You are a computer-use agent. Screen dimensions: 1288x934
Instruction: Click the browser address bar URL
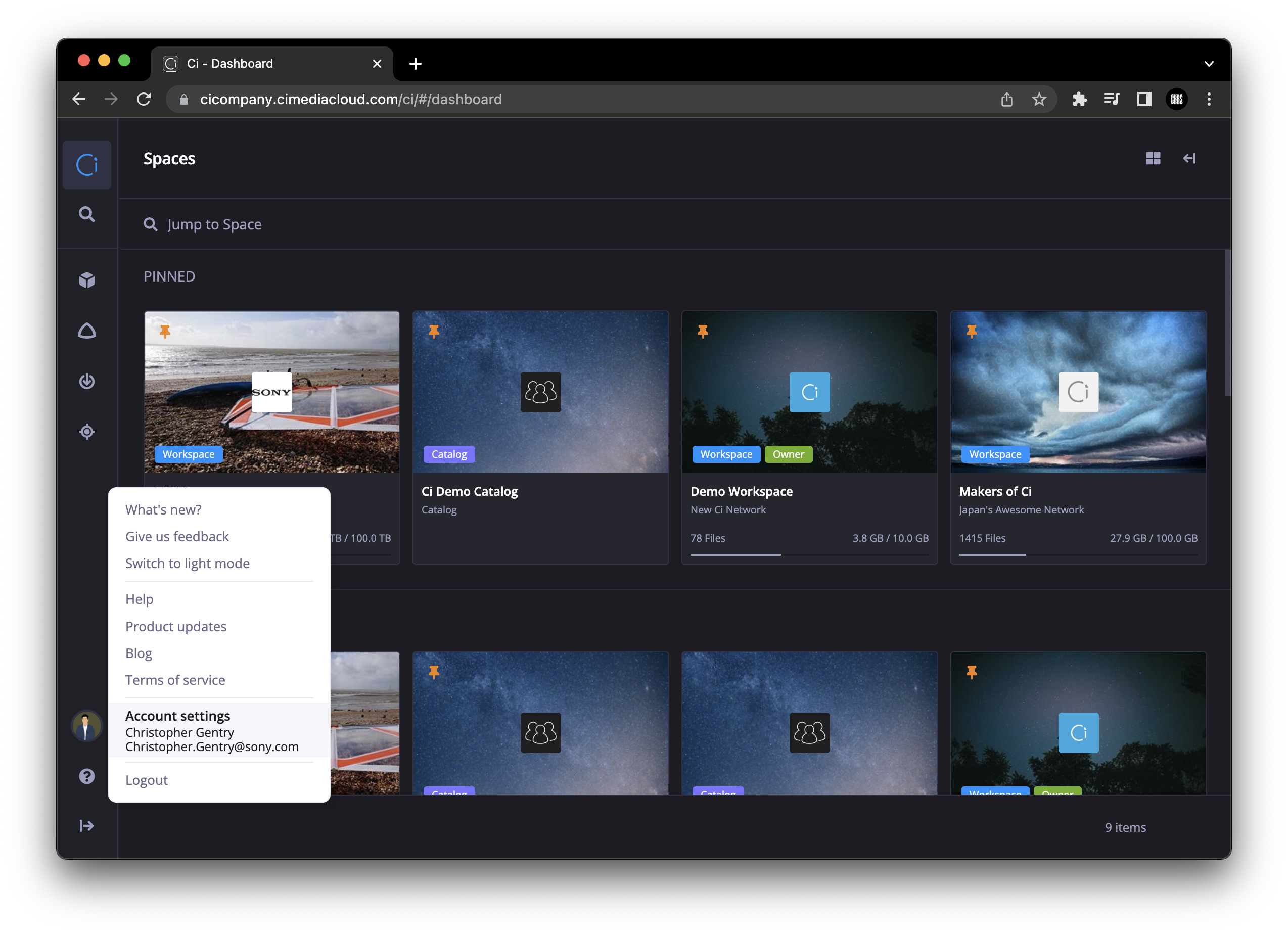[x=350, y=100]
